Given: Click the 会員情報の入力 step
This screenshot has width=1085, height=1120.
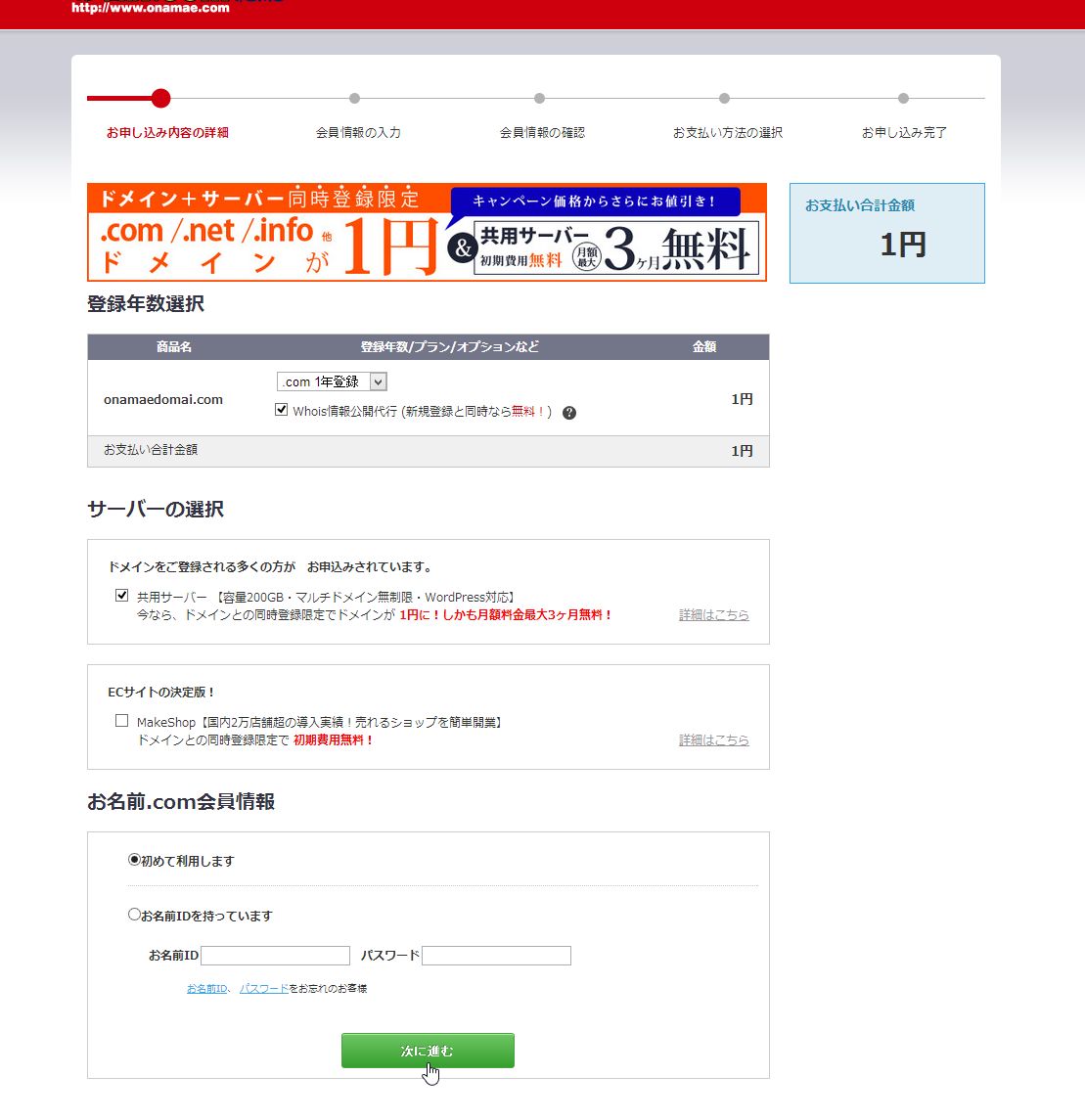Looking at the screenshot, I should click(358, 133).
